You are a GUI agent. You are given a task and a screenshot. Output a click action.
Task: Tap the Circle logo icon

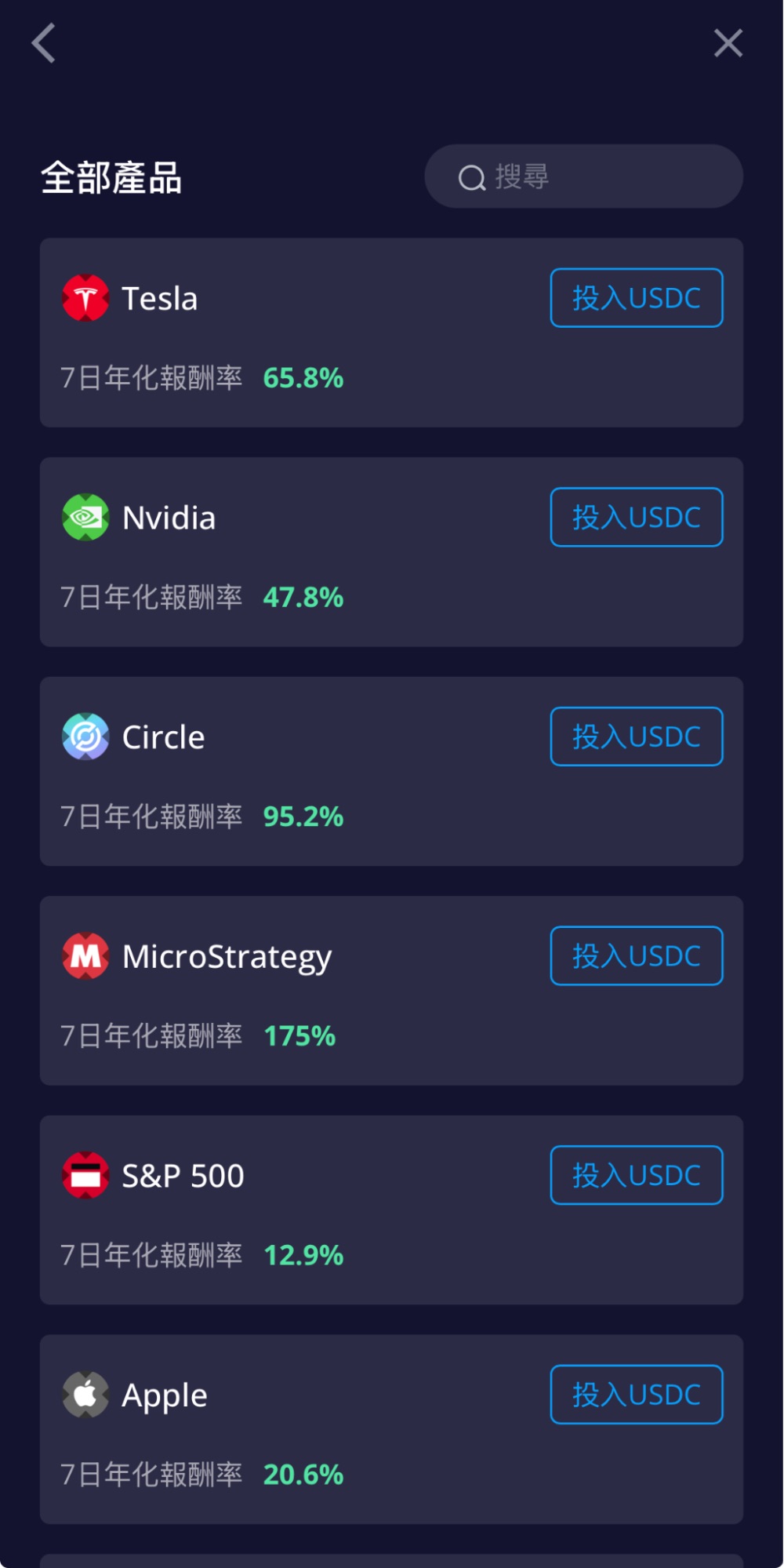(x=85, y=737)
